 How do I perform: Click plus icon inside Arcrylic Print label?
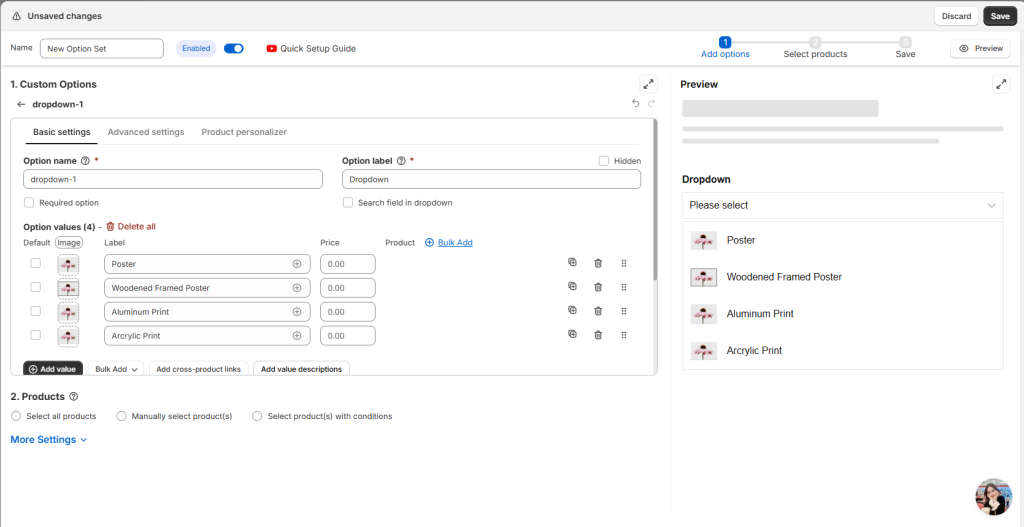pos(296,336)
